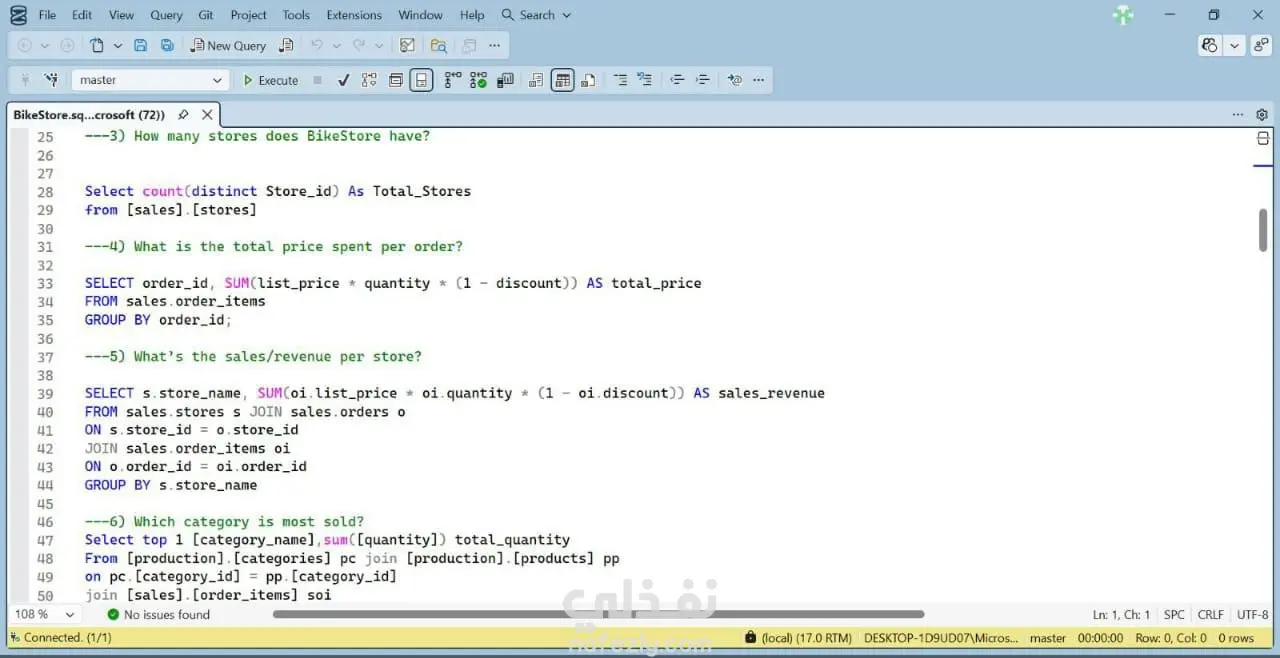The height and width of the screenshot is (658, 1280).
Task: Open the account/feedback icon at top right
Action: 1262,45
